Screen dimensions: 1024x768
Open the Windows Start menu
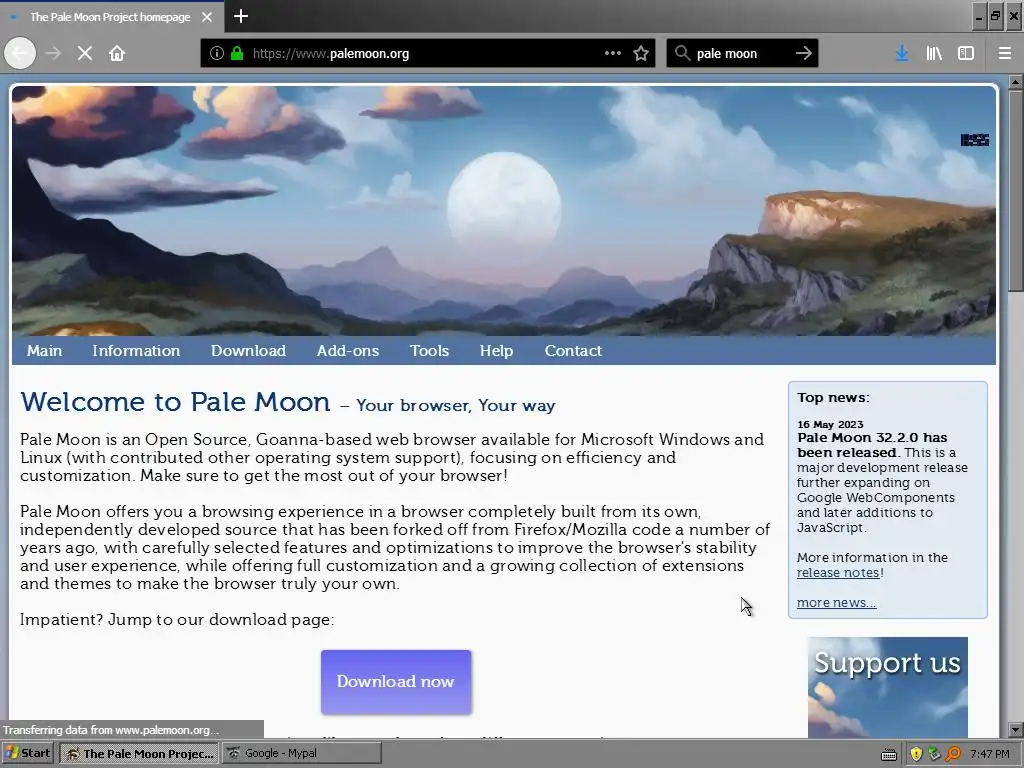27,753
